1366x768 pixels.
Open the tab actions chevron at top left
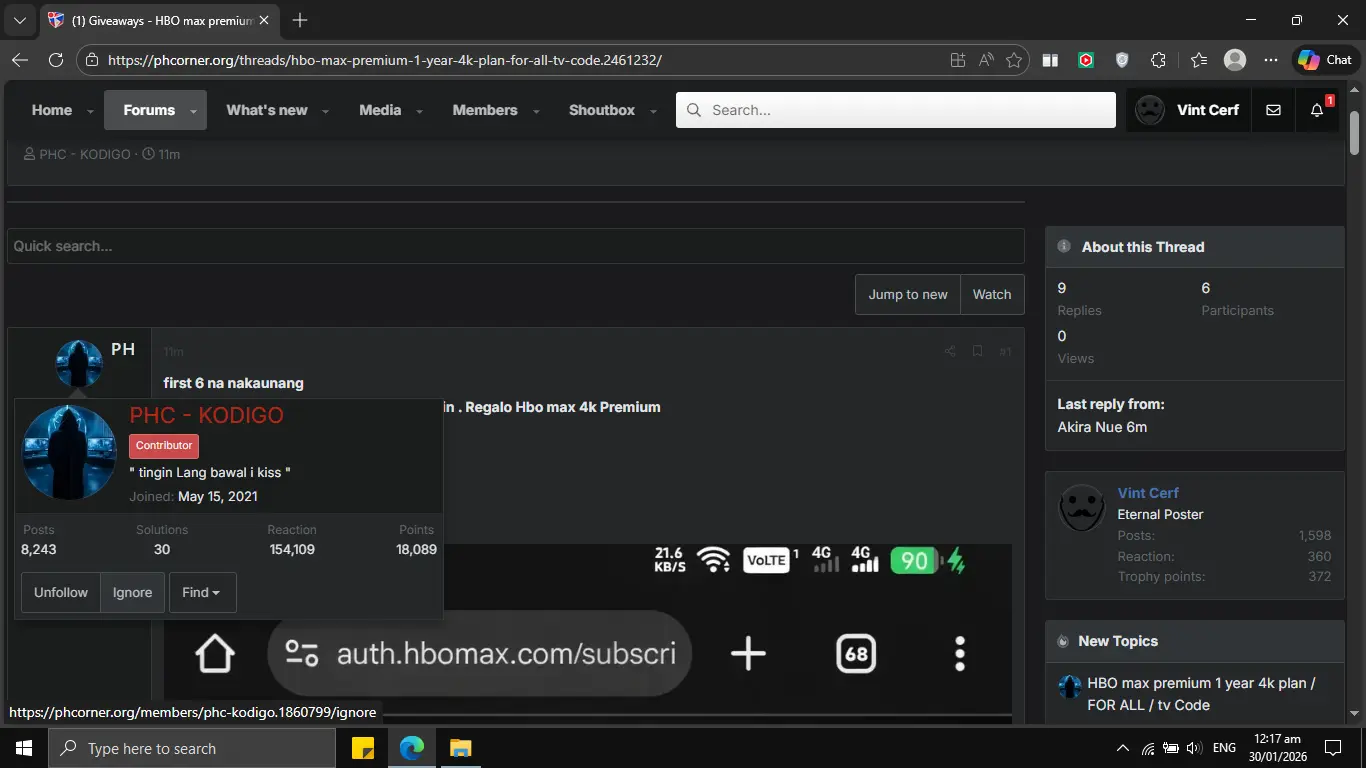(x=19, y=20)
